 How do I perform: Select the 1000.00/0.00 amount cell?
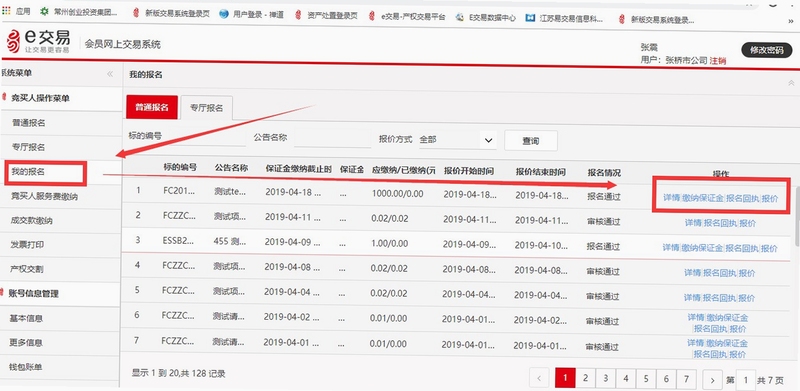[397, 193]
